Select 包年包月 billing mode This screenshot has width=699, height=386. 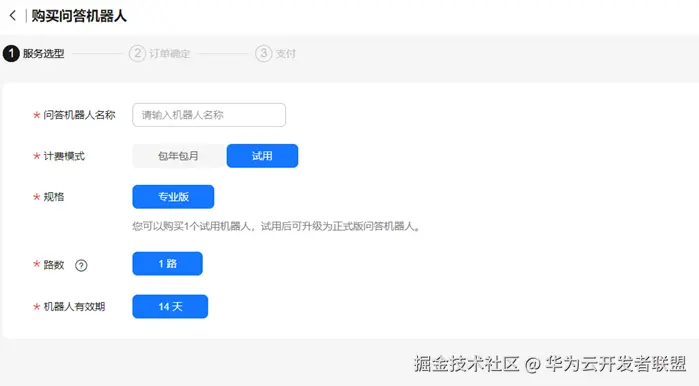pos(178,156)
